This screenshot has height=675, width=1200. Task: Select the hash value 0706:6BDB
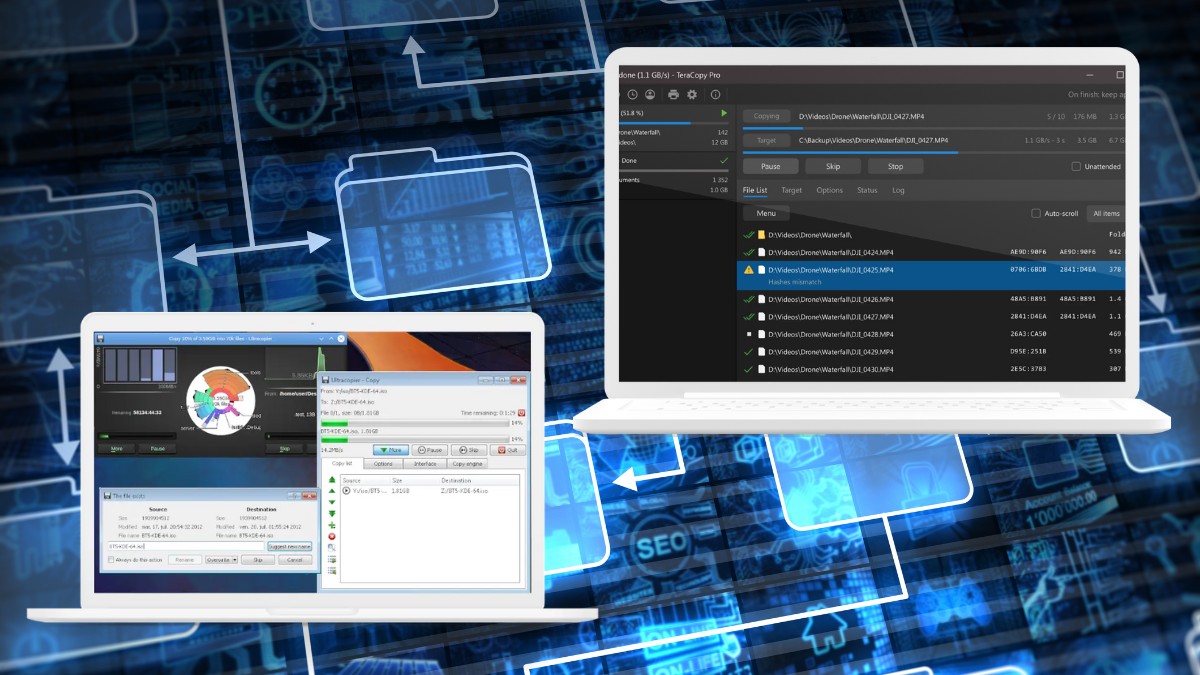click(x=1029, y=270)
